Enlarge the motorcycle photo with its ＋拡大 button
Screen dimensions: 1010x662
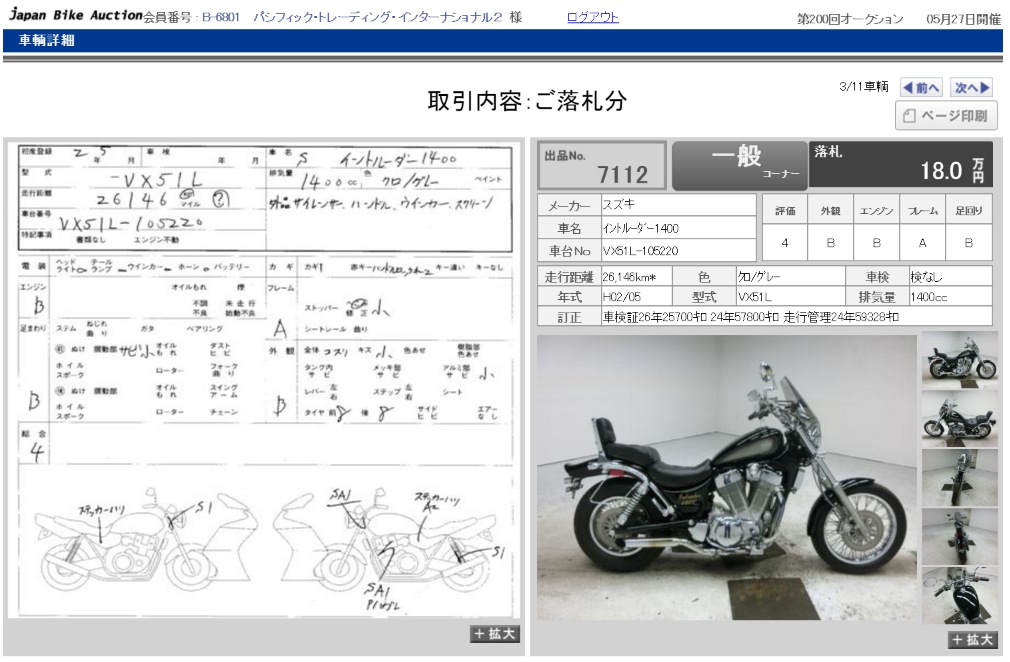tap(972, 640)
